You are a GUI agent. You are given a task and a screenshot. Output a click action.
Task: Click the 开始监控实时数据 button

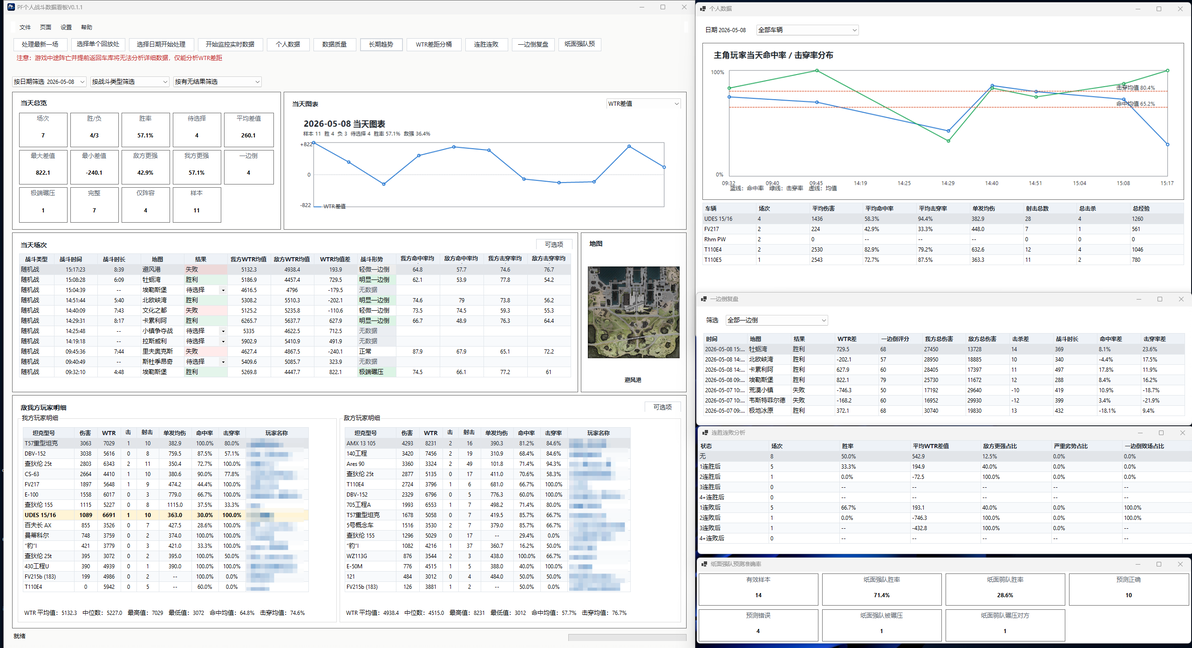(230, 44)
